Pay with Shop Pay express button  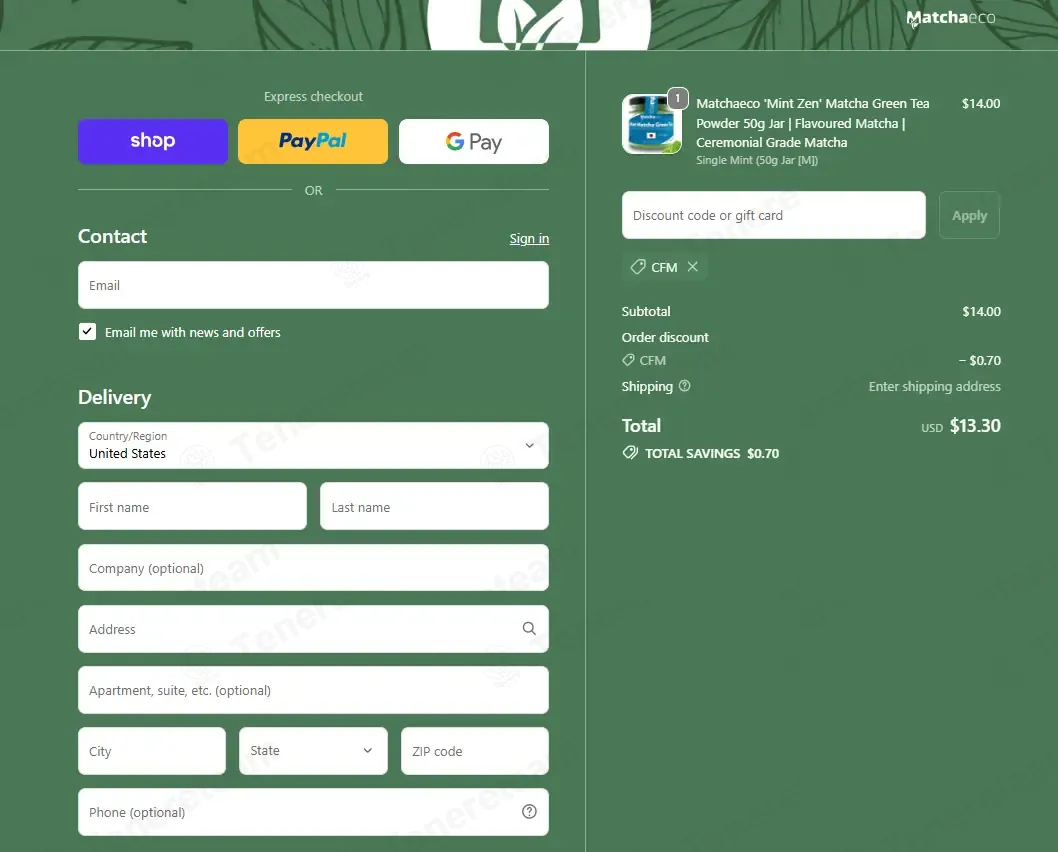(x=153, y=141)
